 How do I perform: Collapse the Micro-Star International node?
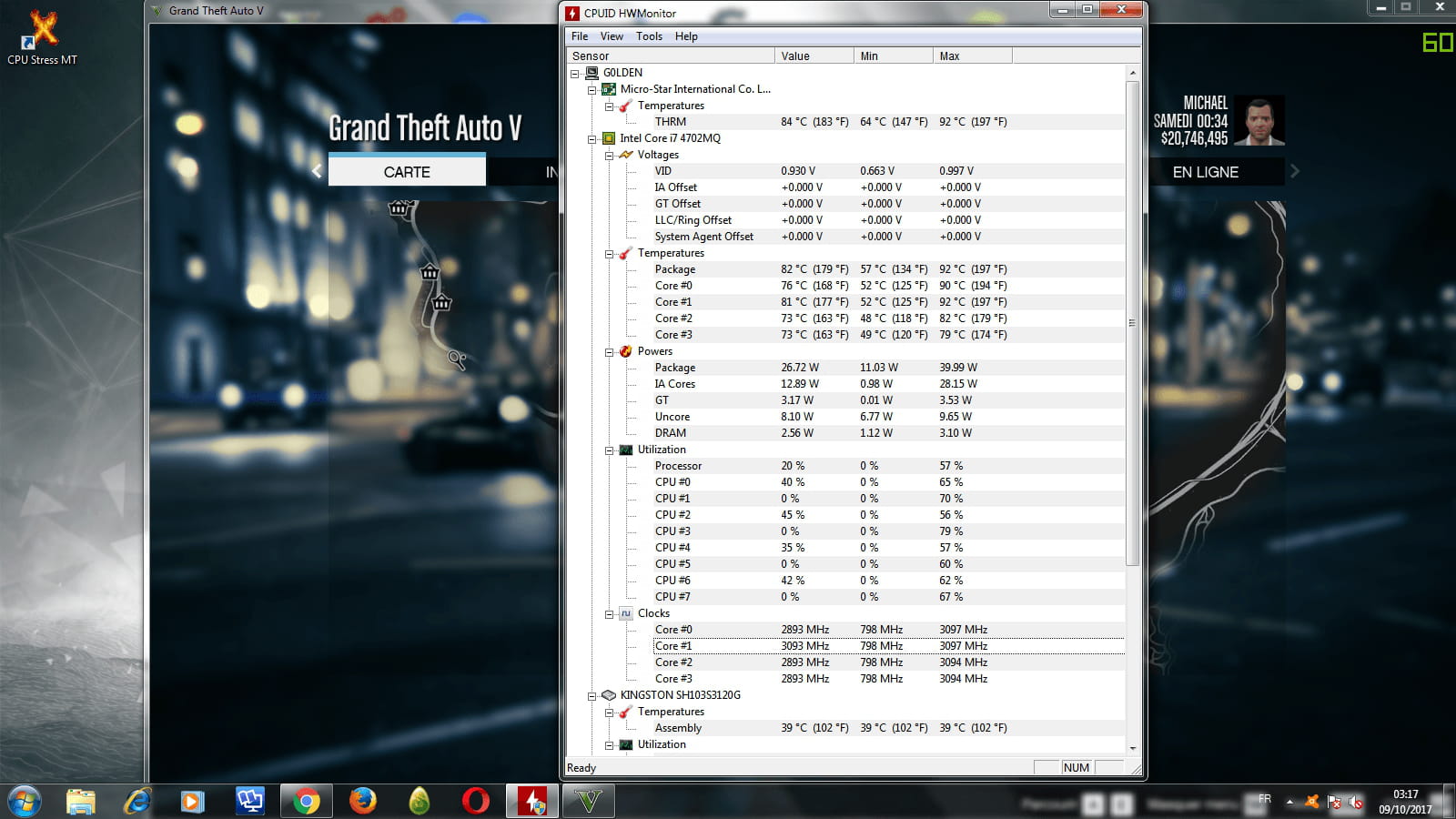[x=592, y=89]
